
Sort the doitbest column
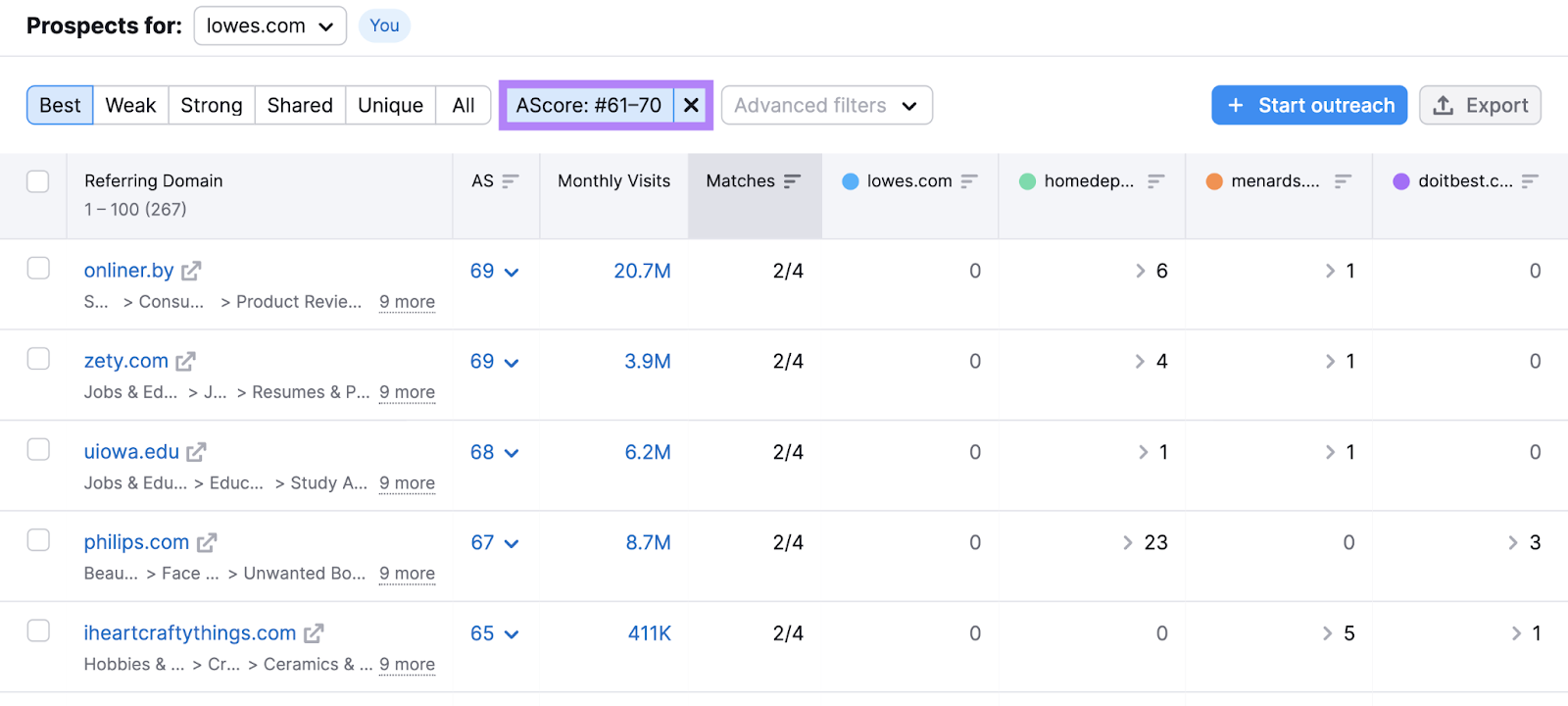tap(1530, 181)
